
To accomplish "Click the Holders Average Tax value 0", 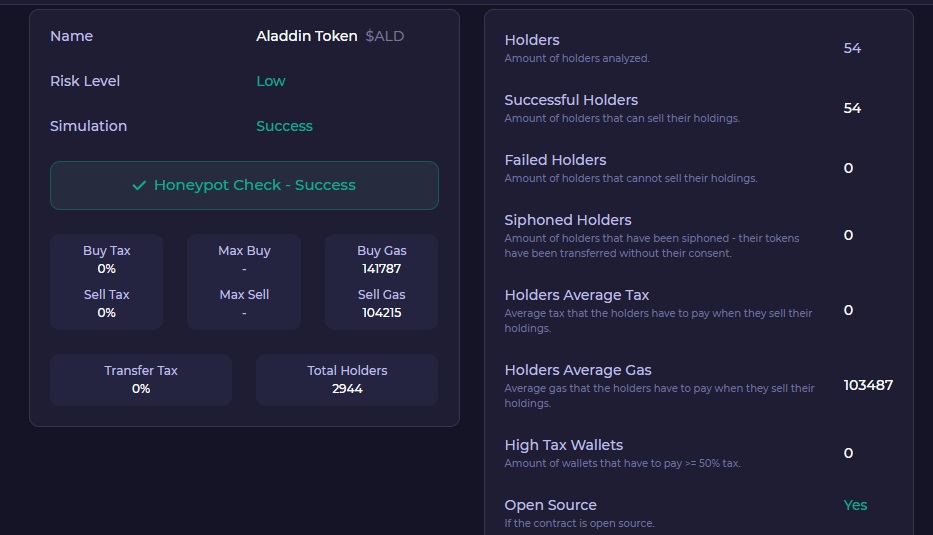I will pyautogui.click(x=849, y=311).
